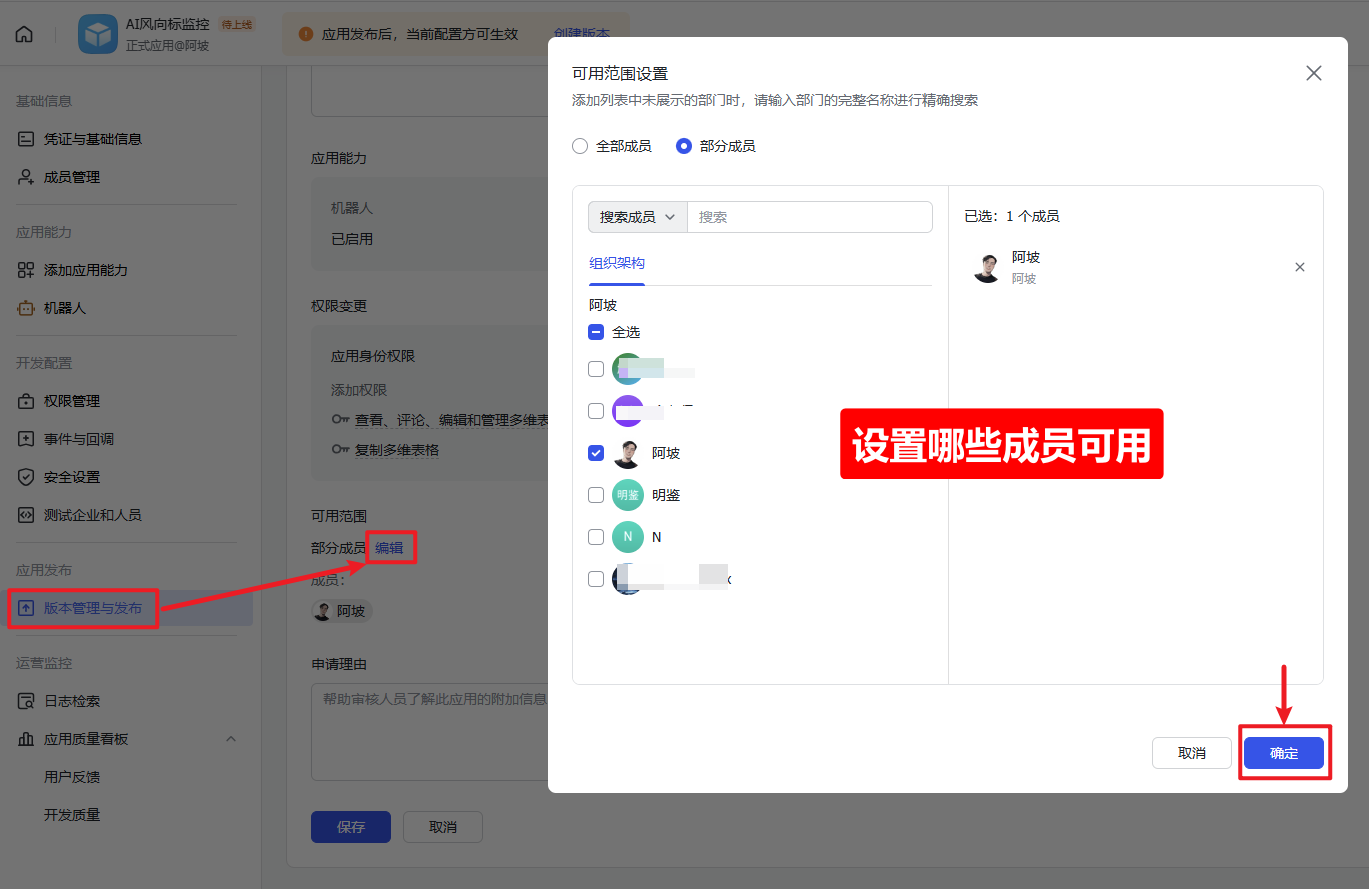The height and width of the screenshot is (889, 1369).
Task: Click the N avatar in member list
Action: click(628, 537)
